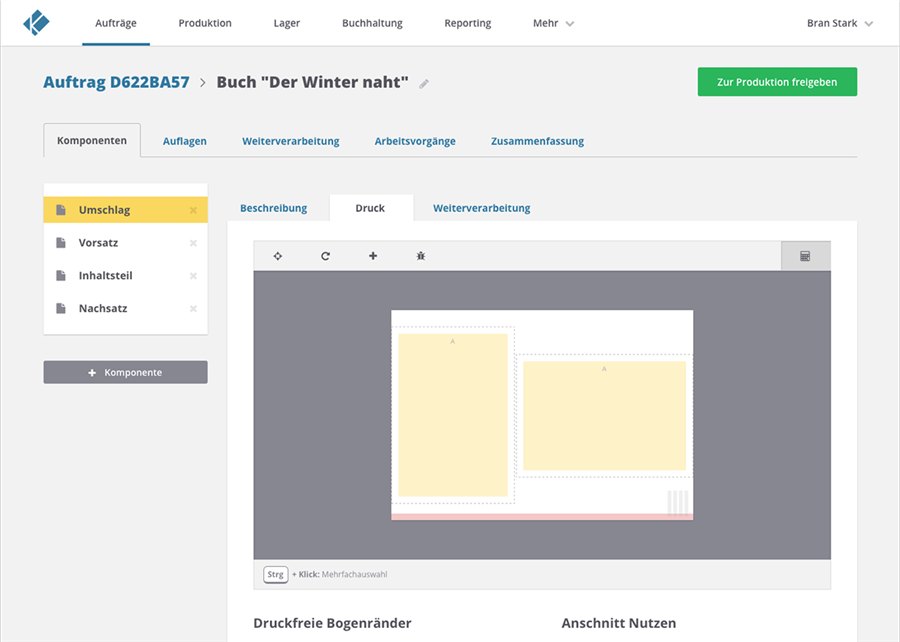Switch to the Arbeitsvorgänge tab
Image resolution: width=900 pixels, height=642 pixels.
coord(415,141)
